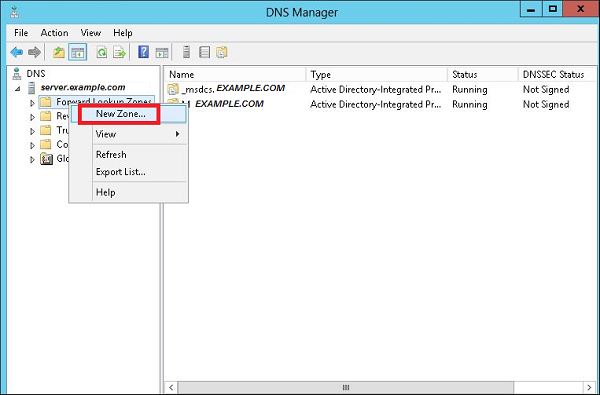The height and width of the screenshot is (395, 600).
Task: Click right arrow of horizontal scrollbar
Action: tap(589, 387)
